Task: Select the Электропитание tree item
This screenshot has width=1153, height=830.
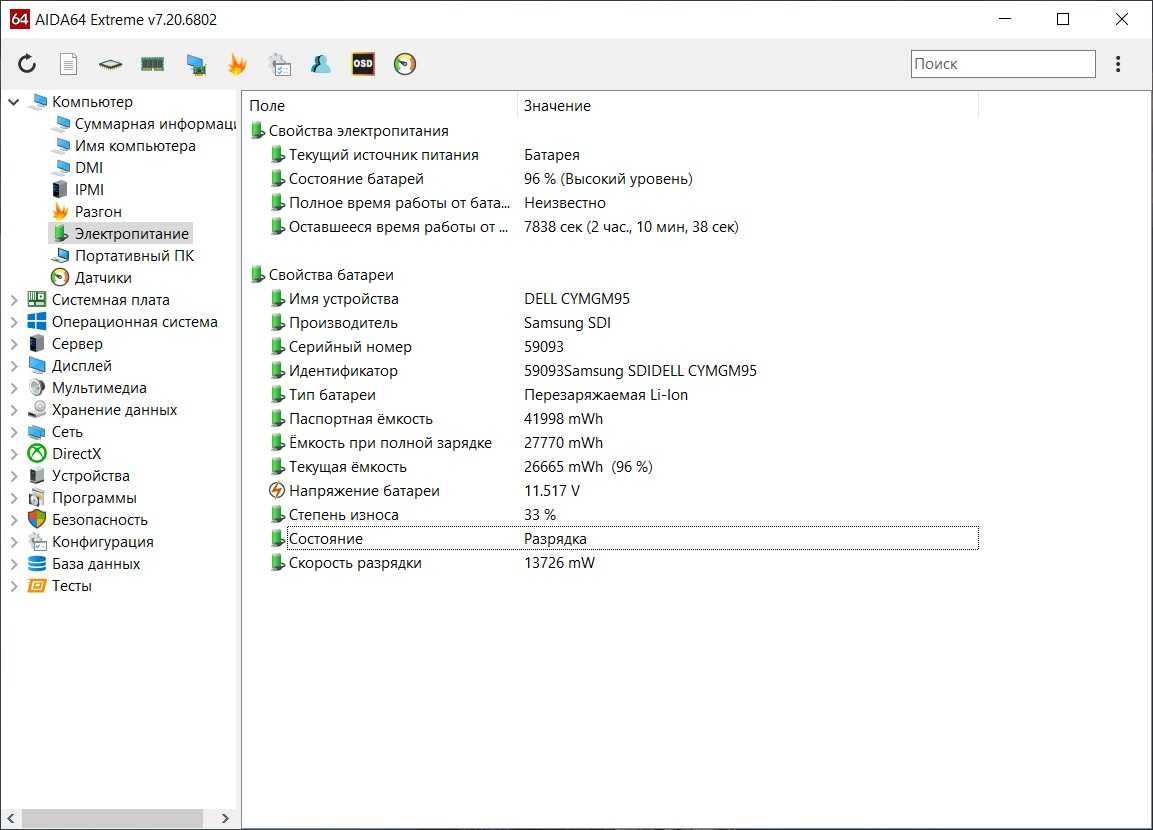Action: [132, 234]
